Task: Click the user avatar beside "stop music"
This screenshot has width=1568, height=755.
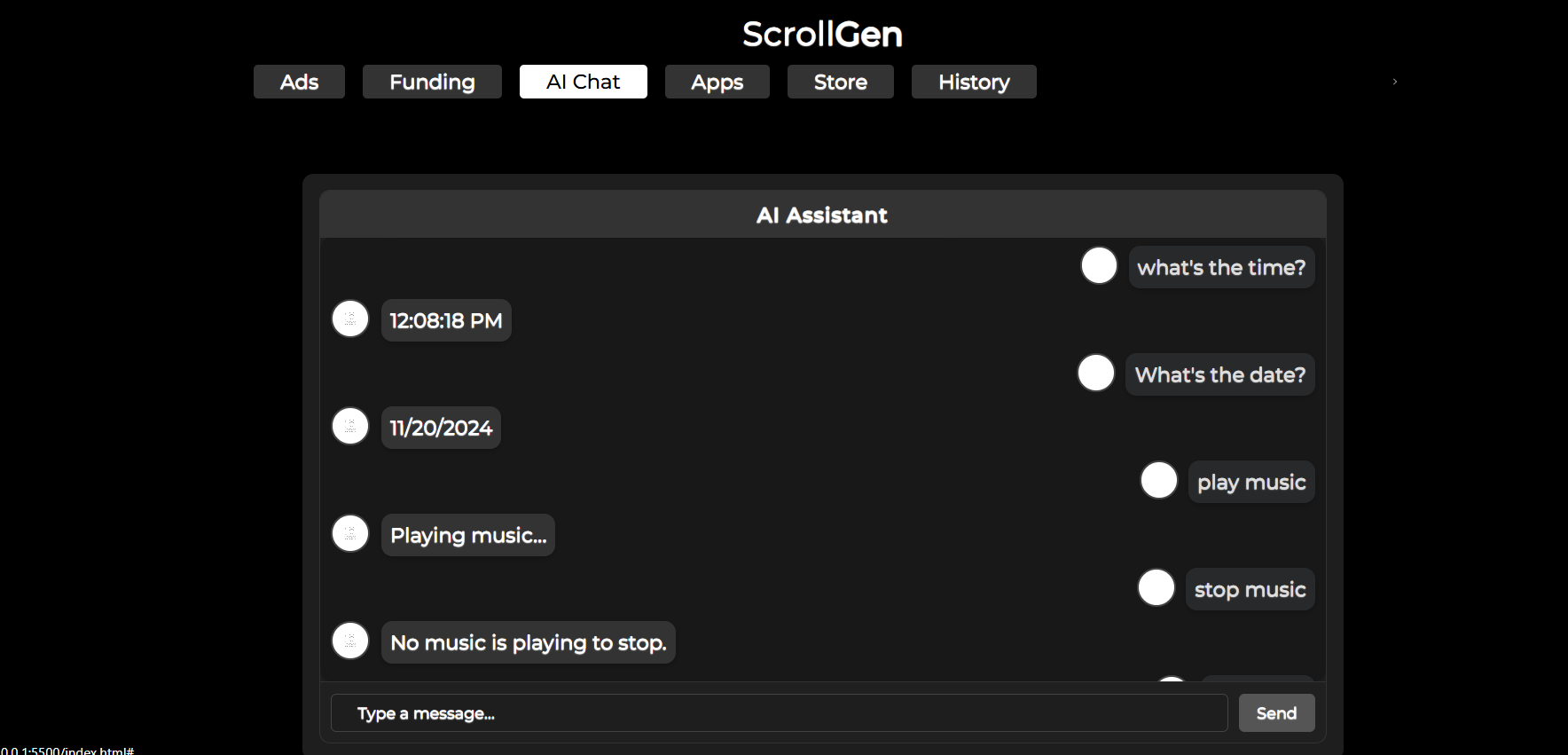Action: tap(1156, 587)
